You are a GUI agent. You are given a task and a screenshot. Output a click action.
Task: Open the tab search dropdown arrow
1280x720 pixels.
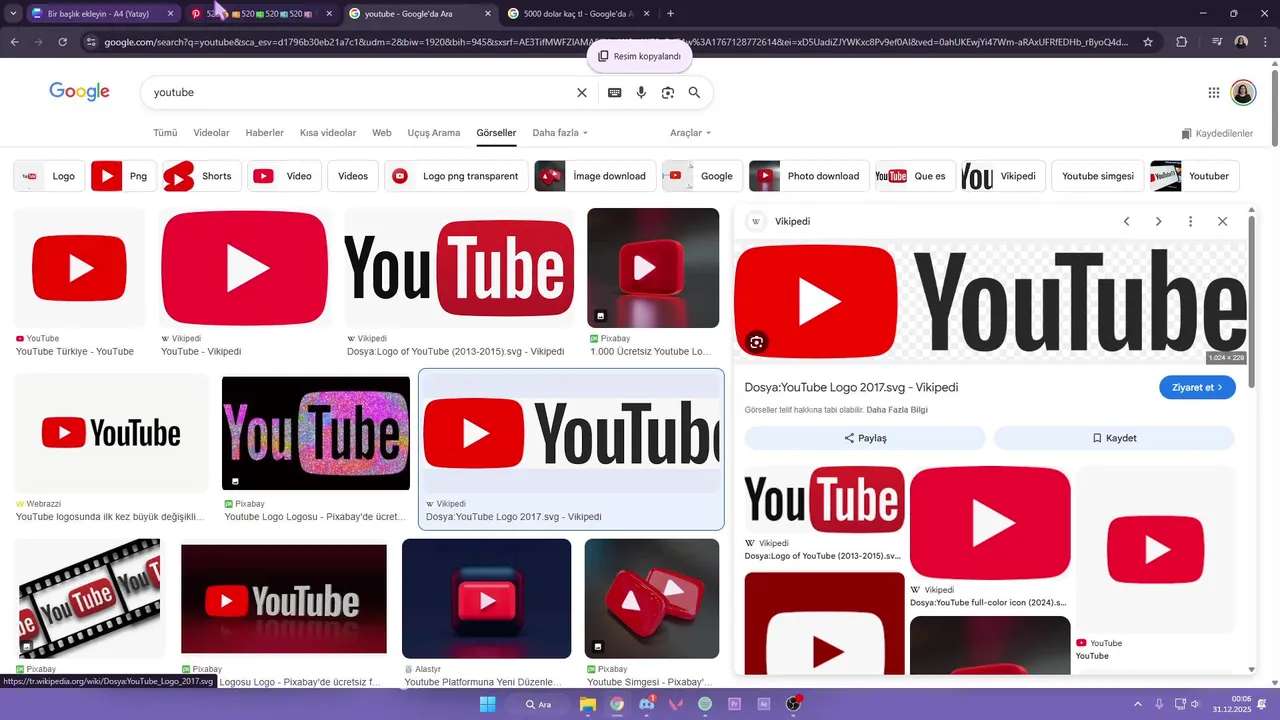(x=13, y=13)
